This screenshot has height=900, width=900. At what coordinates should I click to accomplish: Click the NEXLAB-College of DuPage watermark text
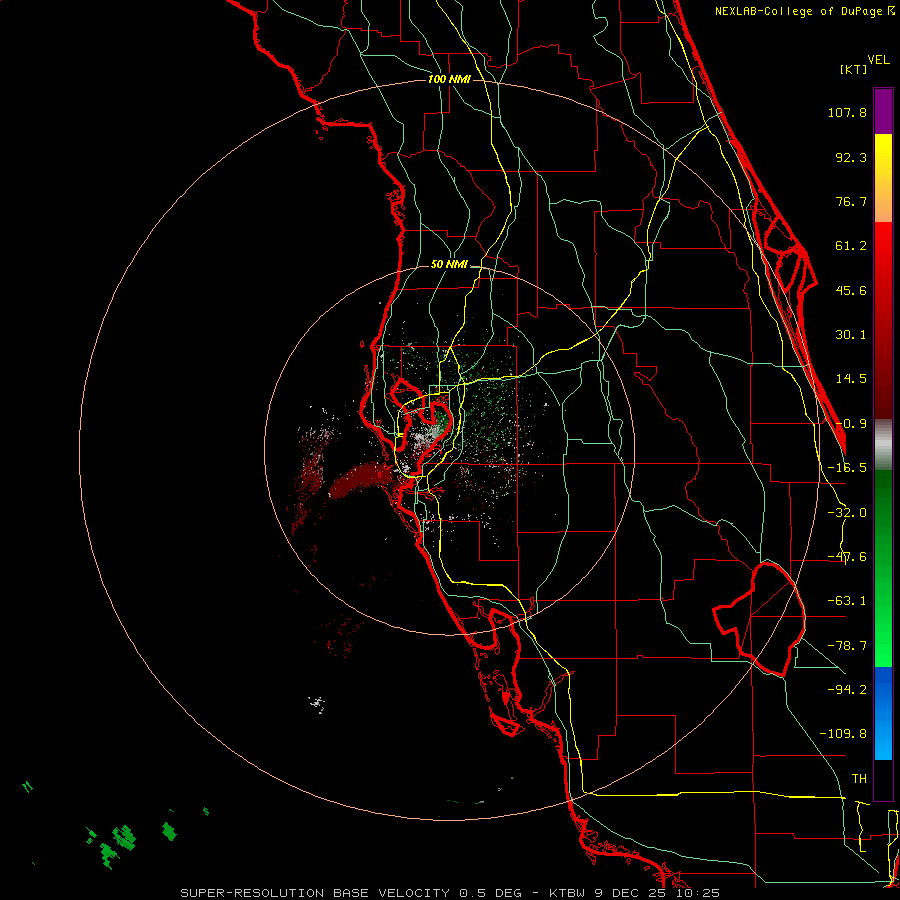tap(804, 11)
